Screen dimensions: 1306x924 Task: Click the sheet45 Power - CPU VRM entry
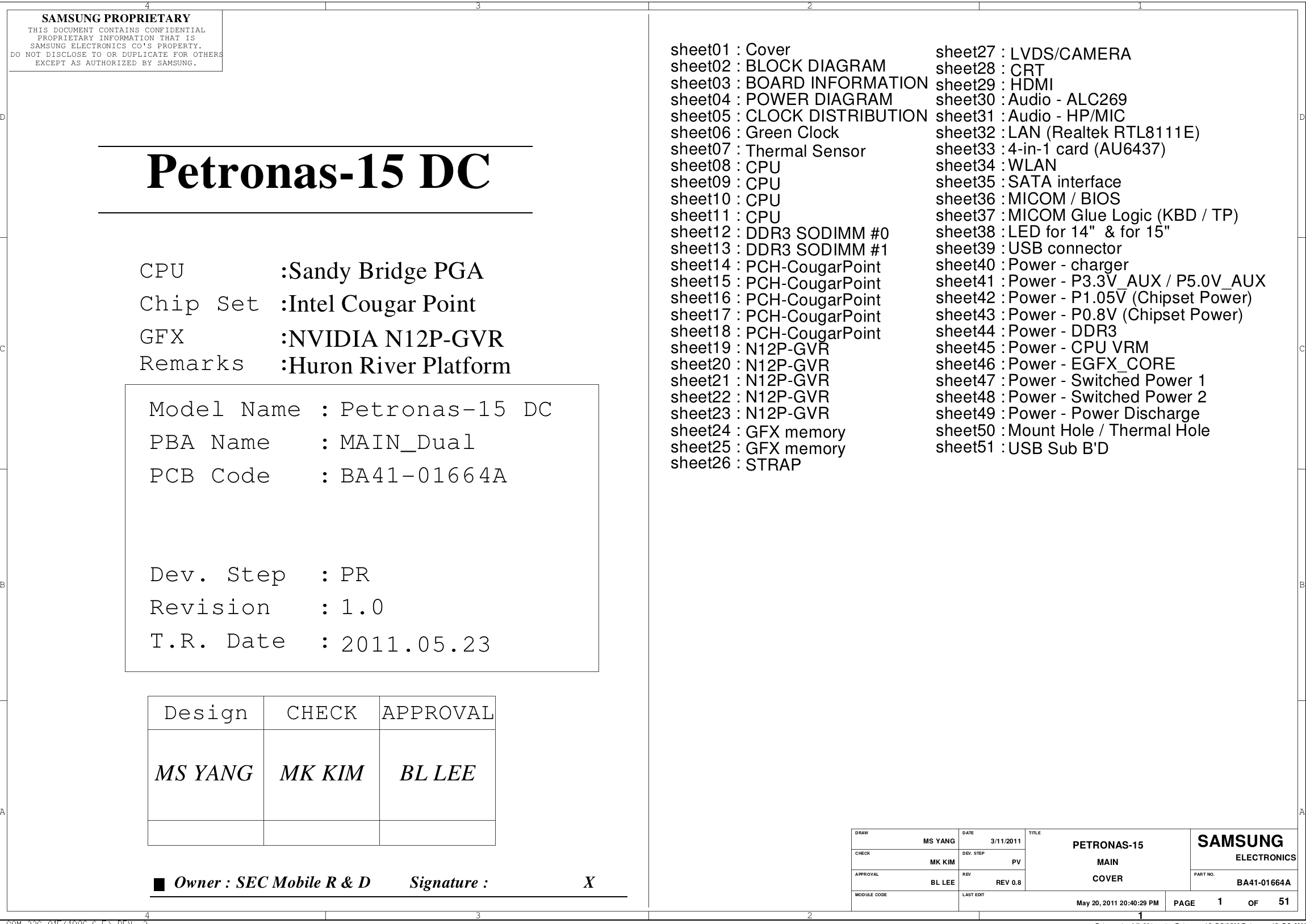1042,348
